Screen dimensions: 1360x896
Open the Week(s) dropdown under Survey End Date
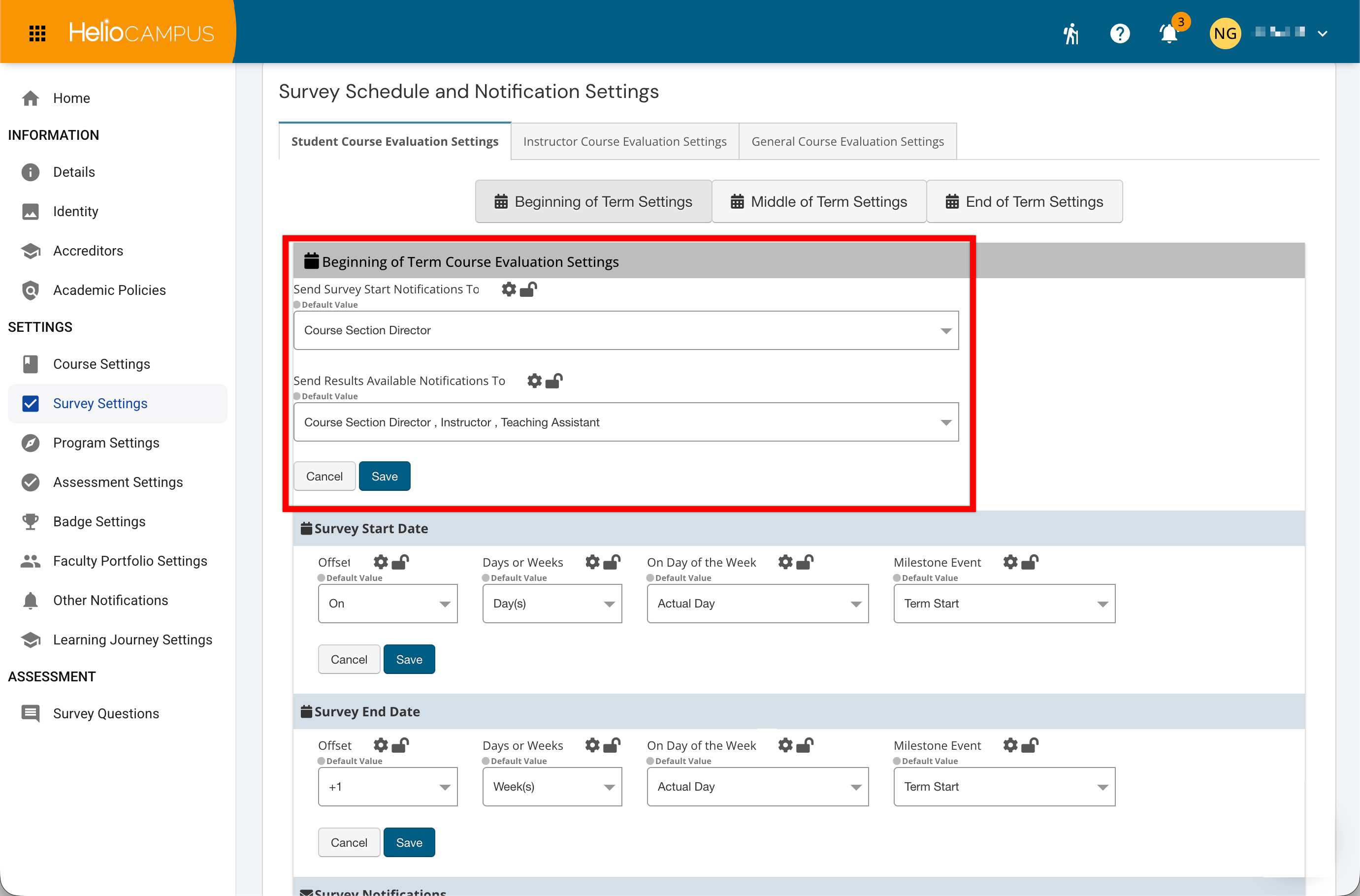[x=552, y=787]
